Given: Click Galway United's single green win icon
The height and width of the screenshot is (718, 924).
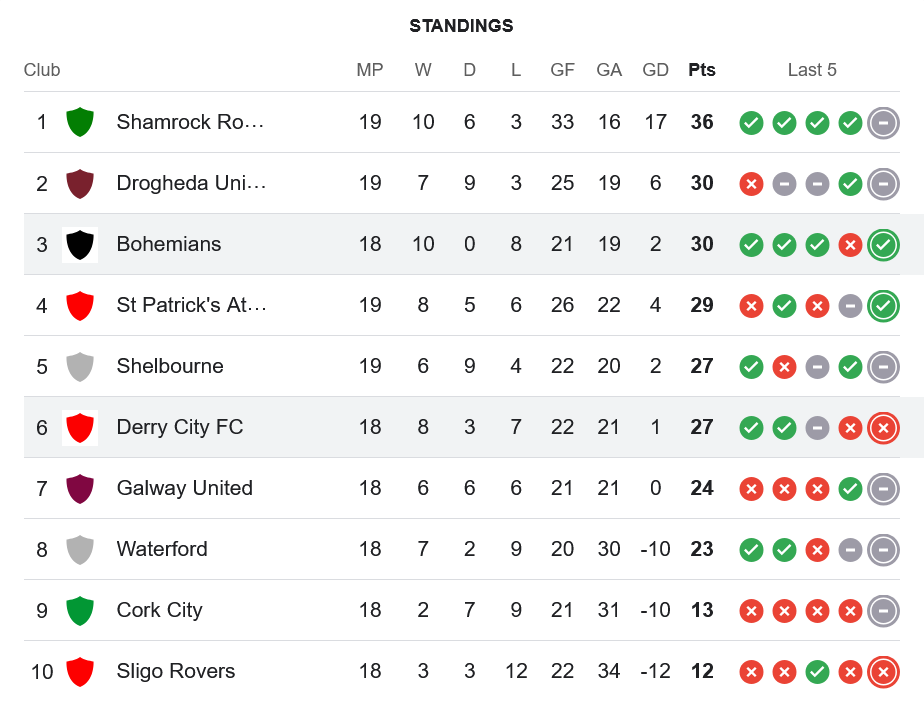Looking at the screenshot, I should (850, 489).
